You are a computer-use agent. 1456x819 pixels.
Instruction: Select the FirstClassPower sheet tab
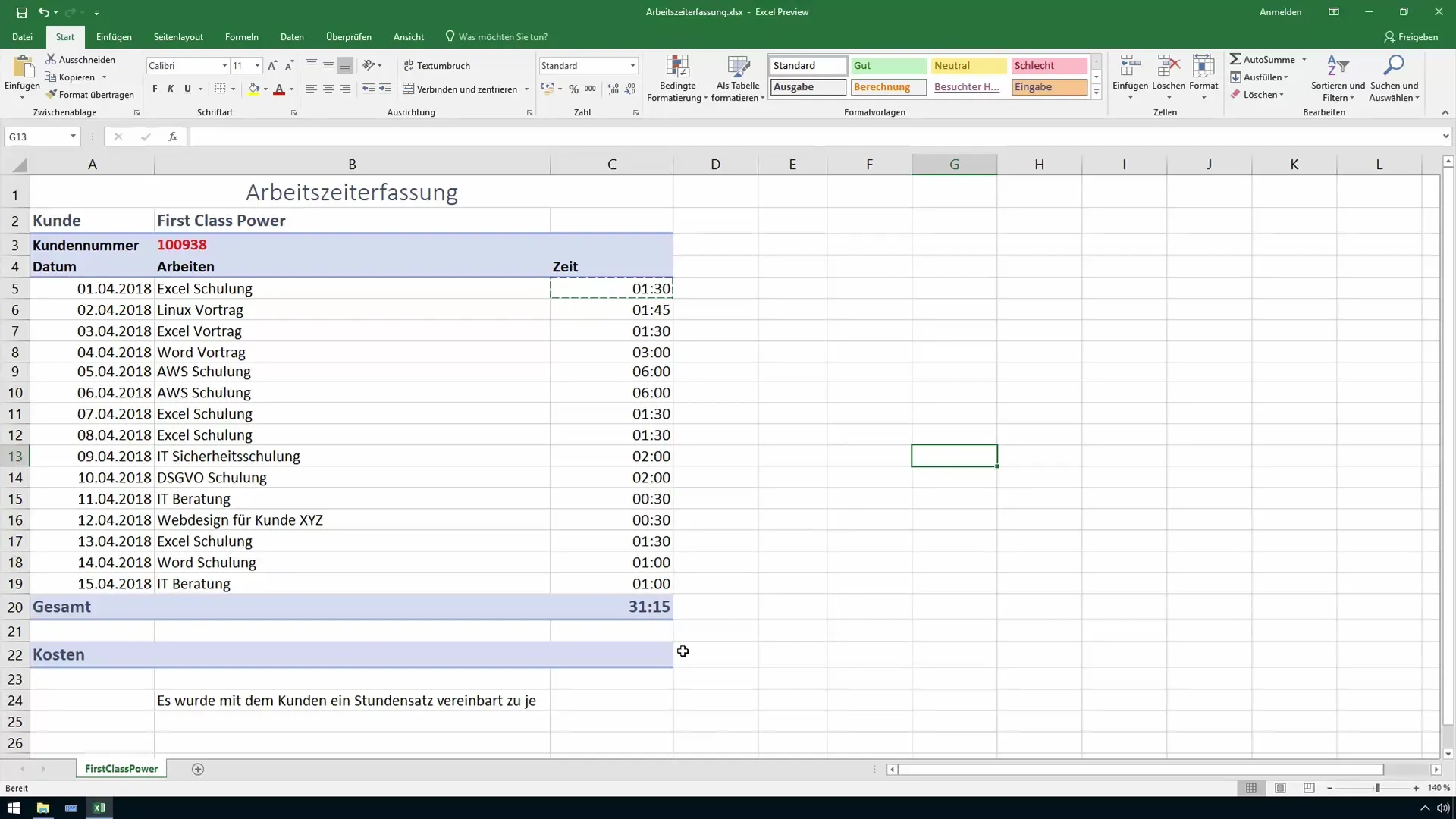(121, 769)
